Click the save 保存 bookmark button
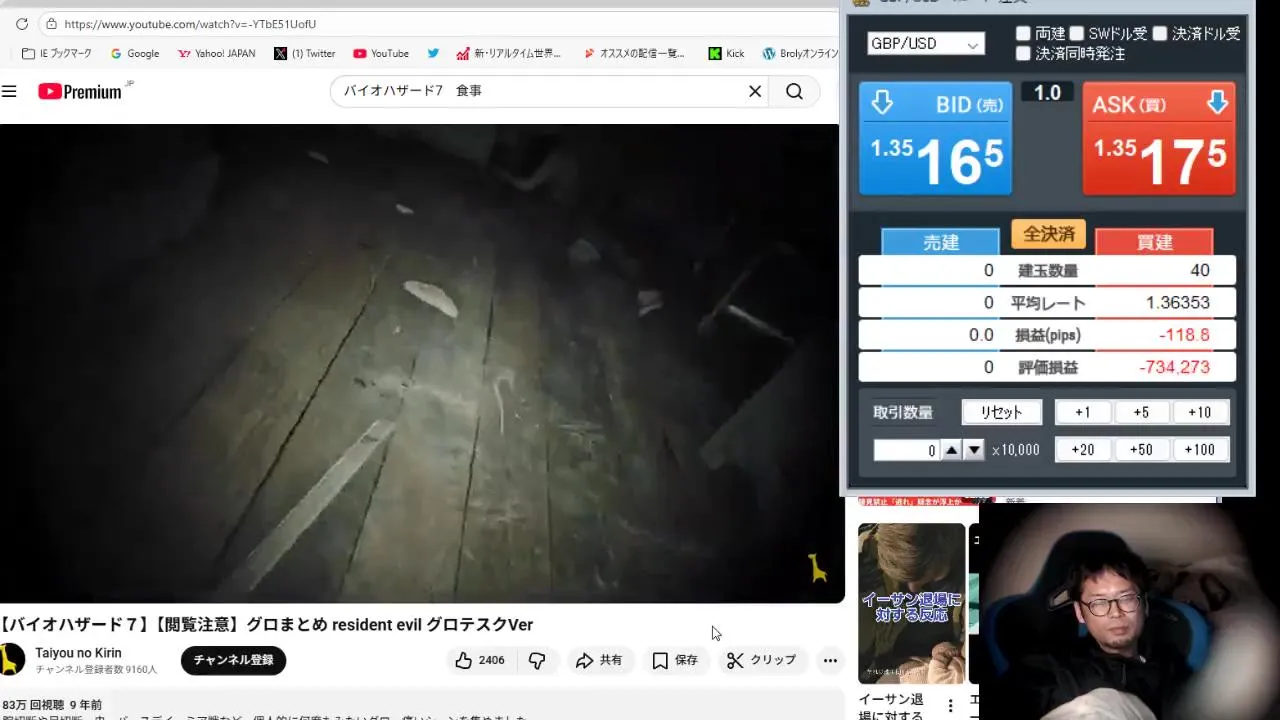This screenshot has width=1280, height=720. coord(675,660)
